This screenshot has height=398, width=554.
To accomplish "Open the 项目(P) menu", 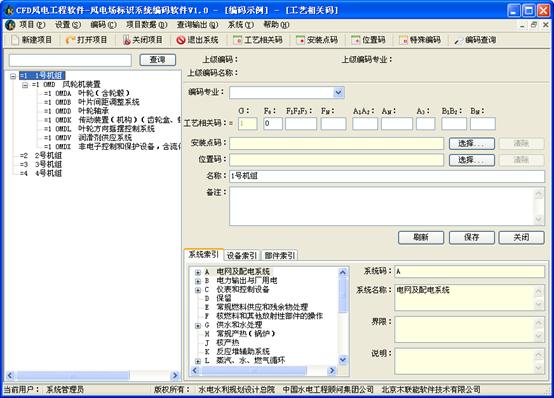I will click(x=32, y=25).
